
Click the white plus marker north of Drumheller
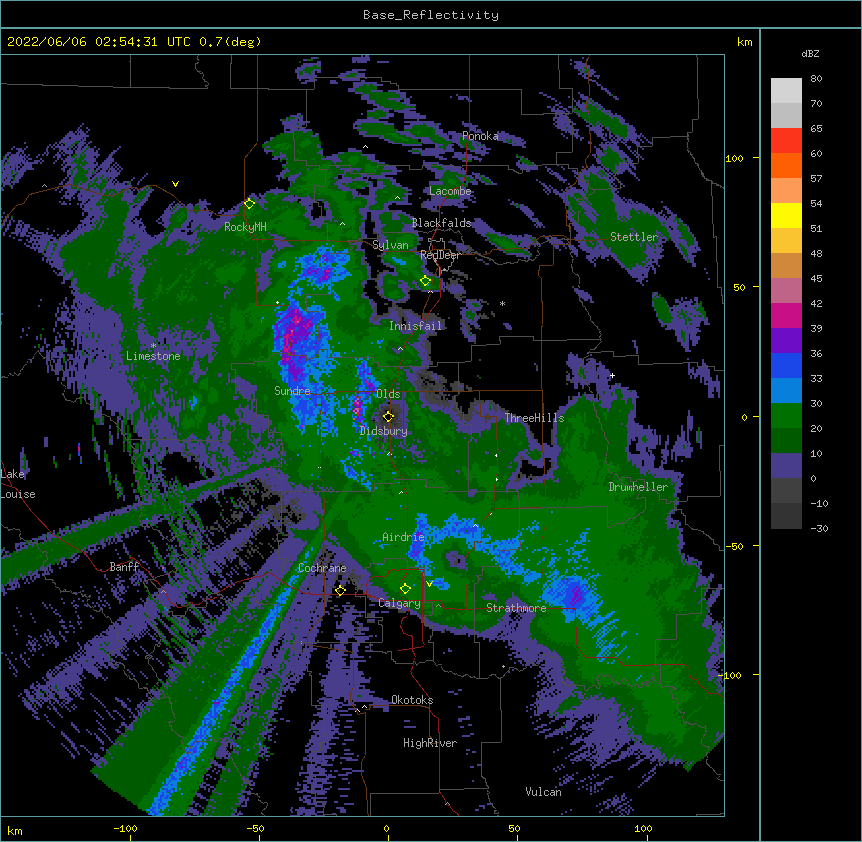coord(612,375)
